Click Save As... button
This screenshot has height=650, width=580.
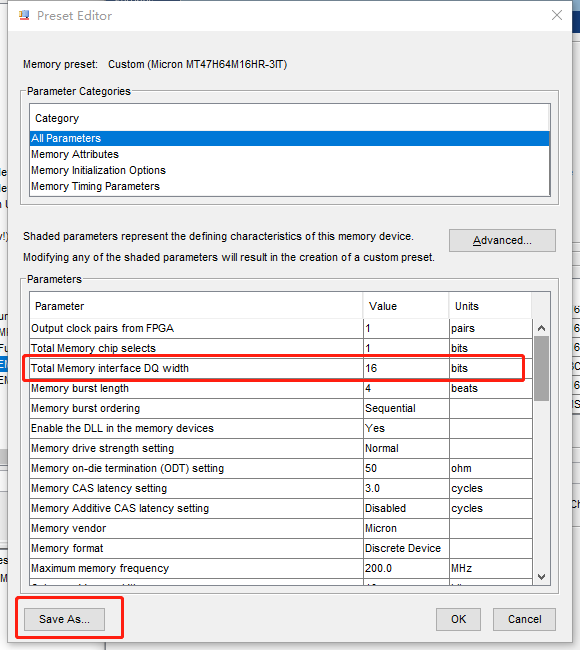[64, 619]
